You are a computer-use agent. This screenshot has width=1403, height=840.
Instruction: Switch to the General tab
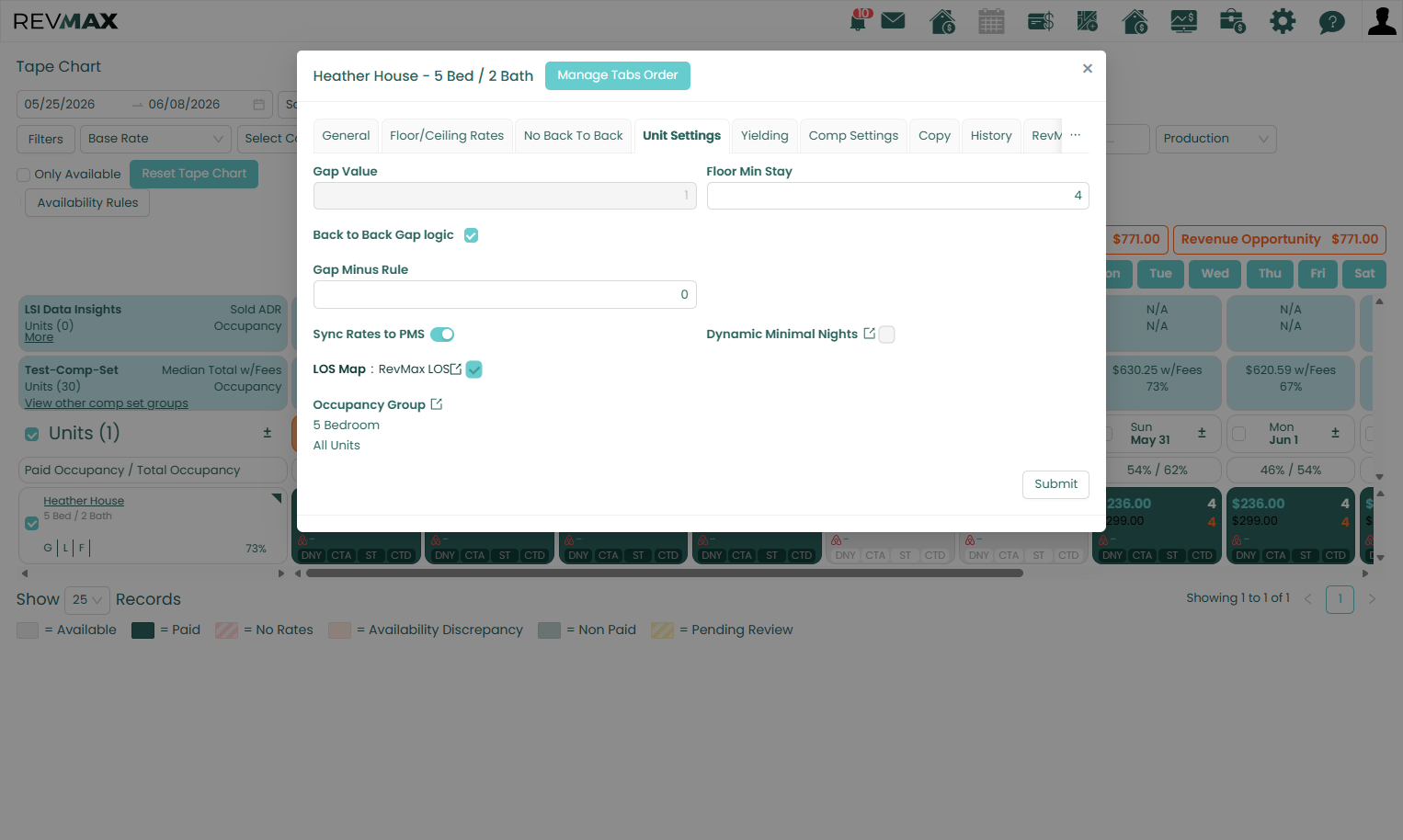point(346,136)
